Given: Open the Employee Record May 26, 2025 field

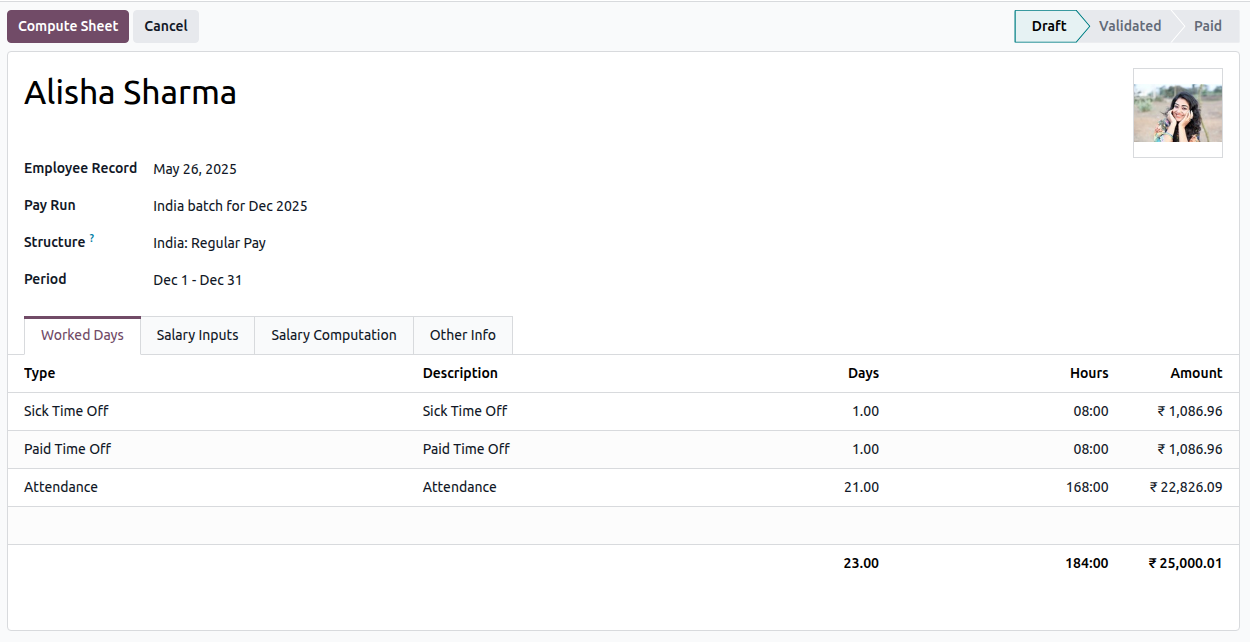Looking at the screenshot, I should point(195,169).
